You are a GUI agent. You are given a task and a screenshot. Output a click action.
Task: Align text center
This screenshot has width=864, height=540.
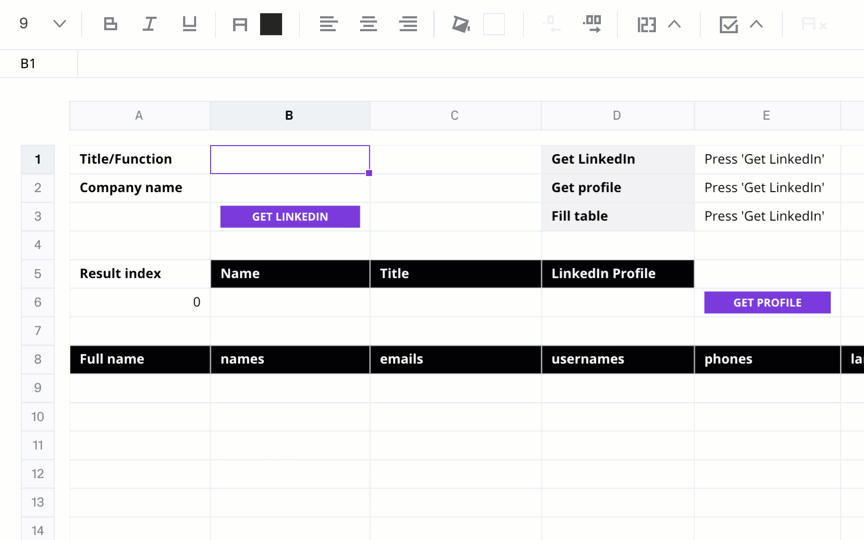pyautogui.click(x=368, y=24)
